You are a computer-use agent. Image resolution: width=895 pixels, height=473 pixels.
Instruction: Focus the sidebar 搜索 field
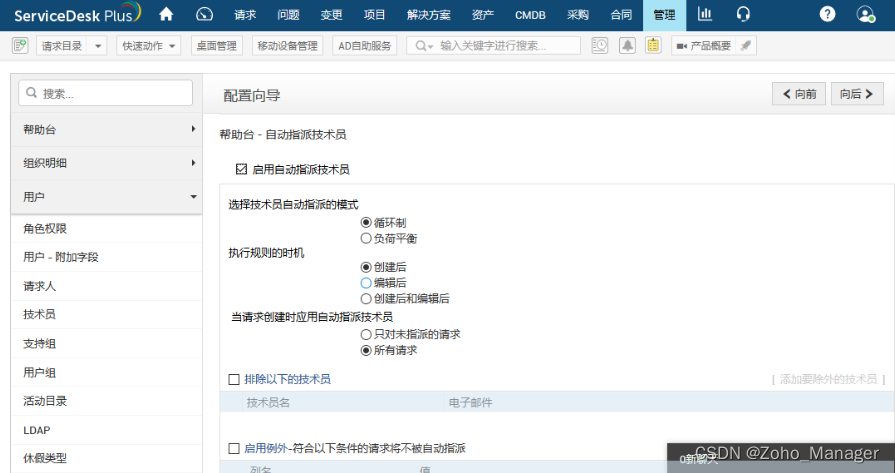point(106,93)
